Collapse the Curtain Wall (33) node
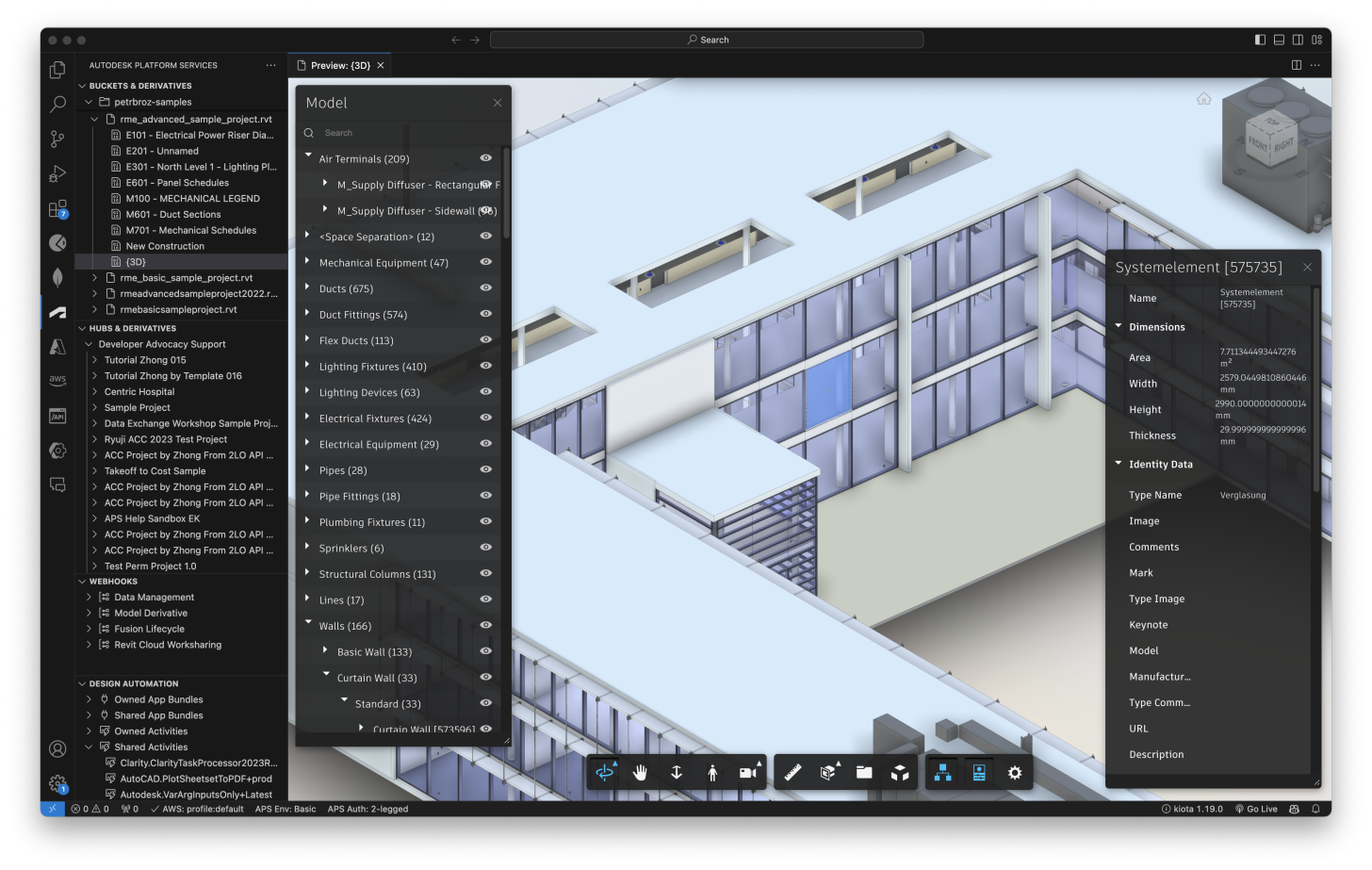The width and height of the screenshot is (1372, 870). coord(327,675)
